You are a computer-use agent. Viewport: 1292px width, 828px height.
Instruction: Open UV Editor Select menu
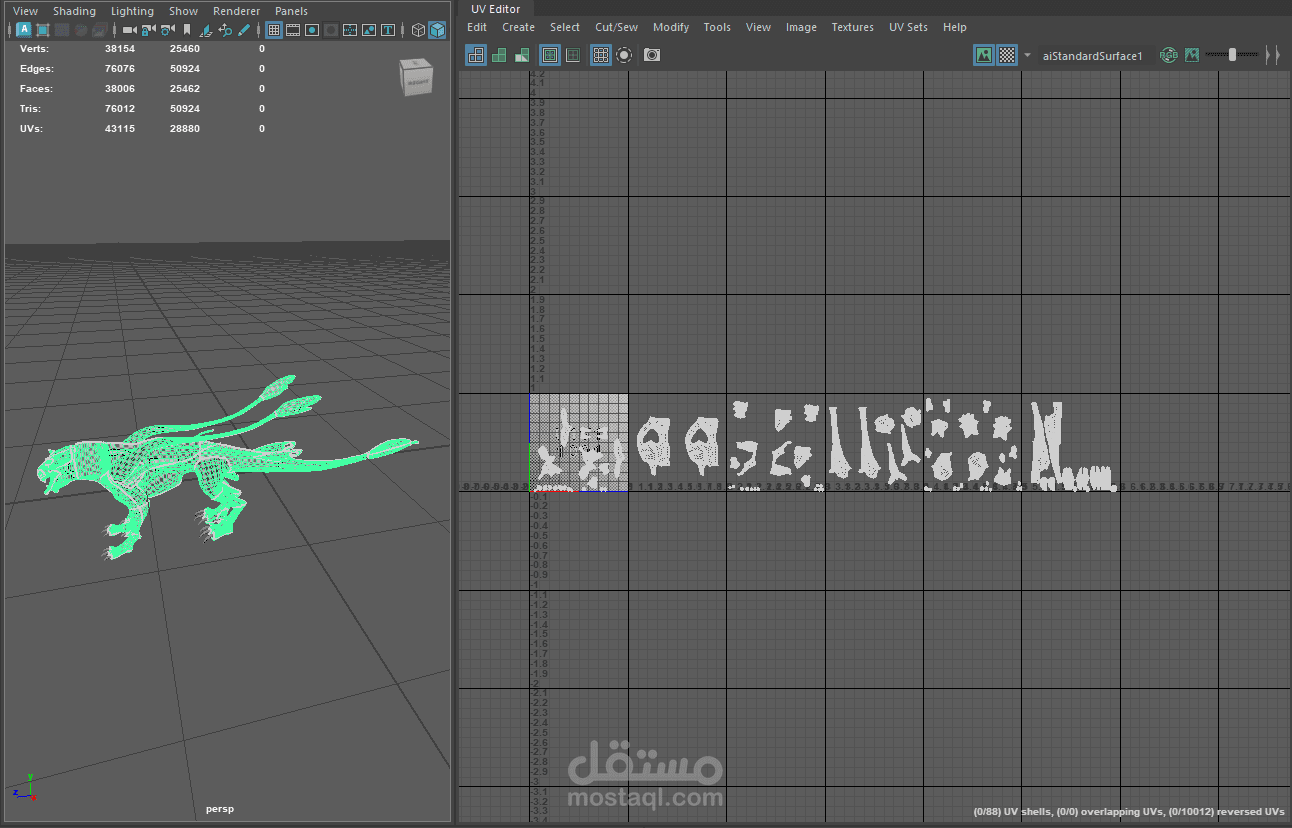point(565,27)
